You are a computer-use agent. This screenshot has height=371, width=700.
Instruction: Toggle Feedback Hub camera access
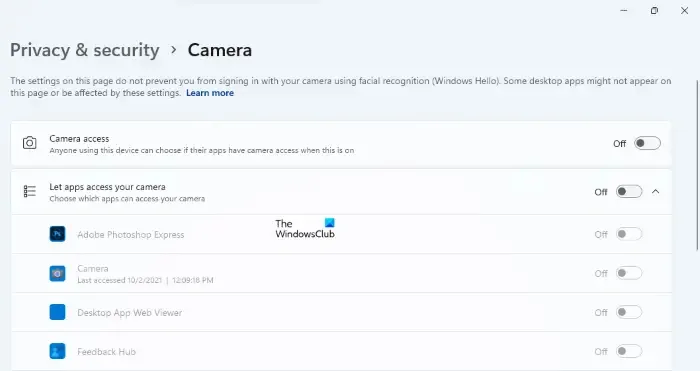tap(629, 351)
